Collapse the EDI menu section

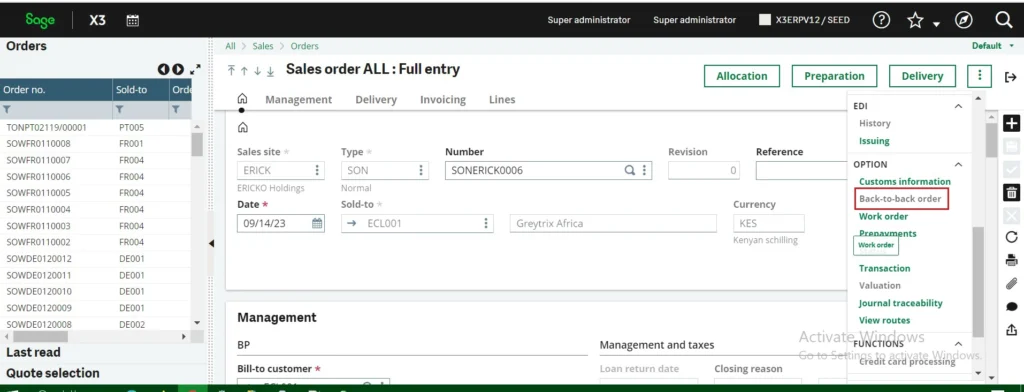coord(958,106)
